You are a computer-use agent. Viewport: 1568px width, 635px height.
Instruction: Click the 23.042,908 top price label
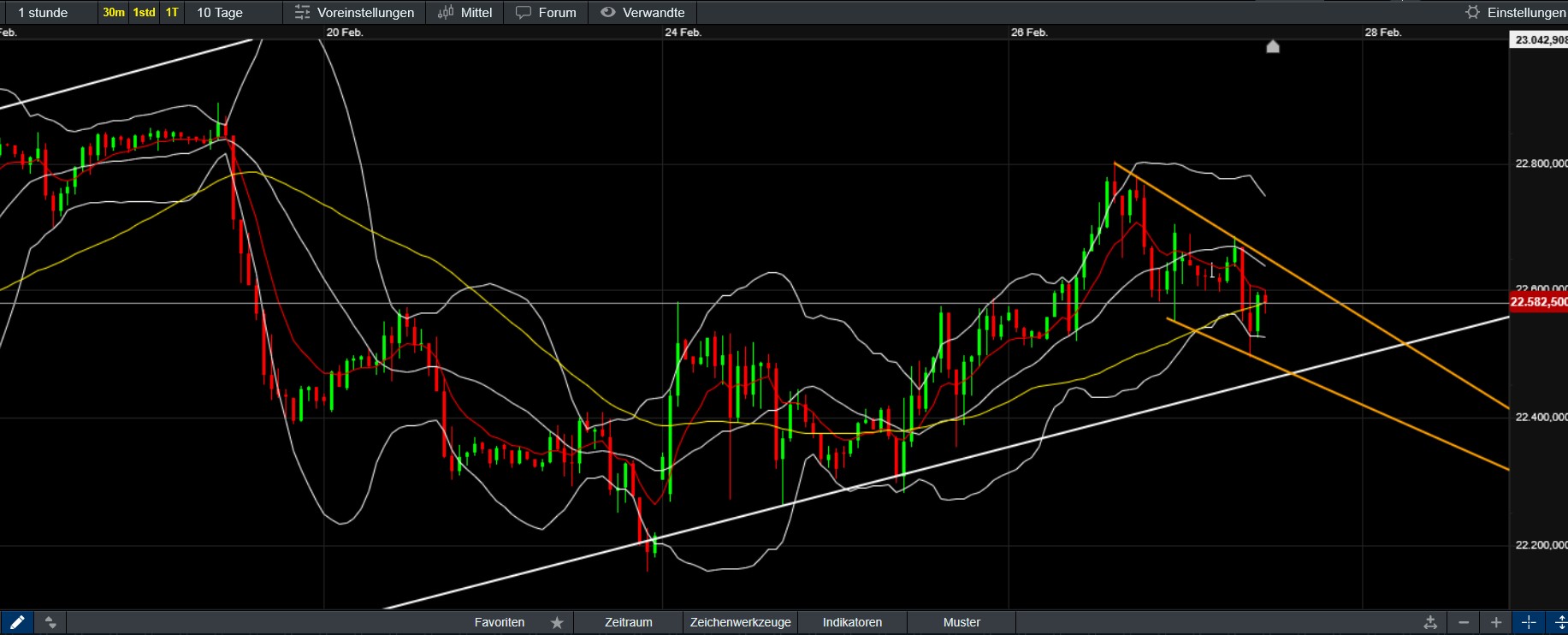(x=1540, y=40)
